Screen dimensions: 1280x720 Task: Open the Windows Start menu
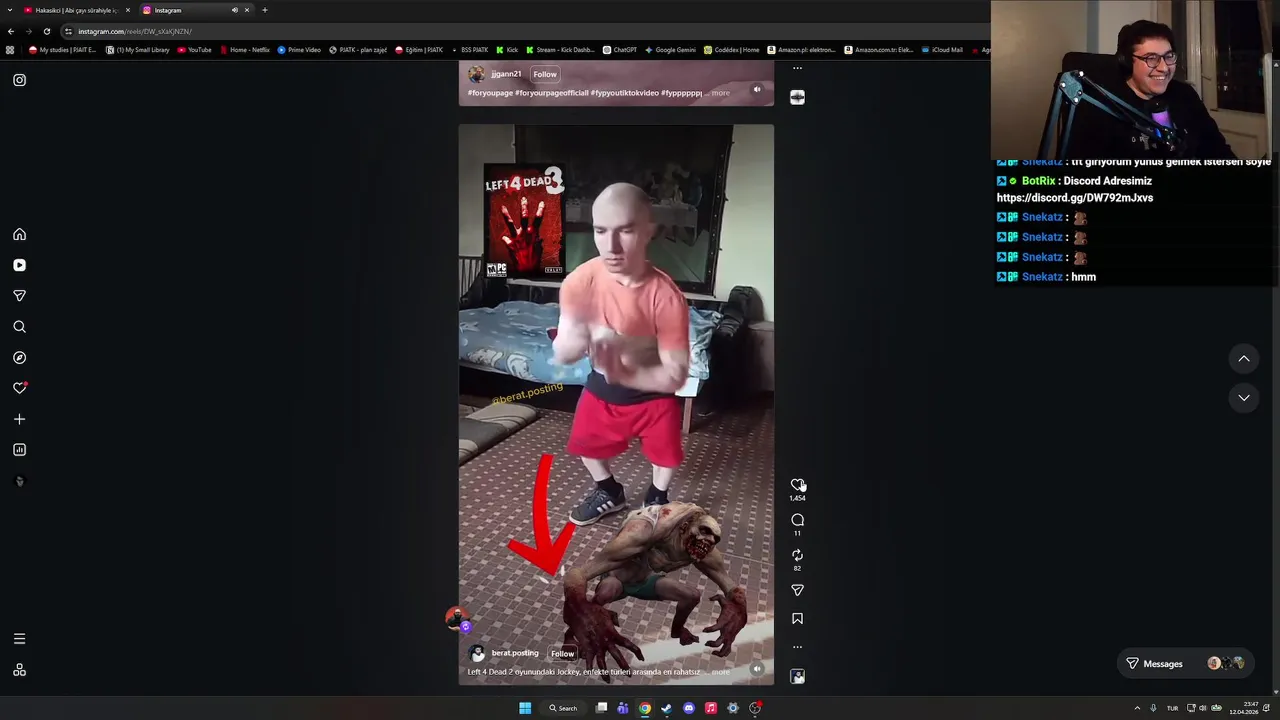click(x=525, y=708)
